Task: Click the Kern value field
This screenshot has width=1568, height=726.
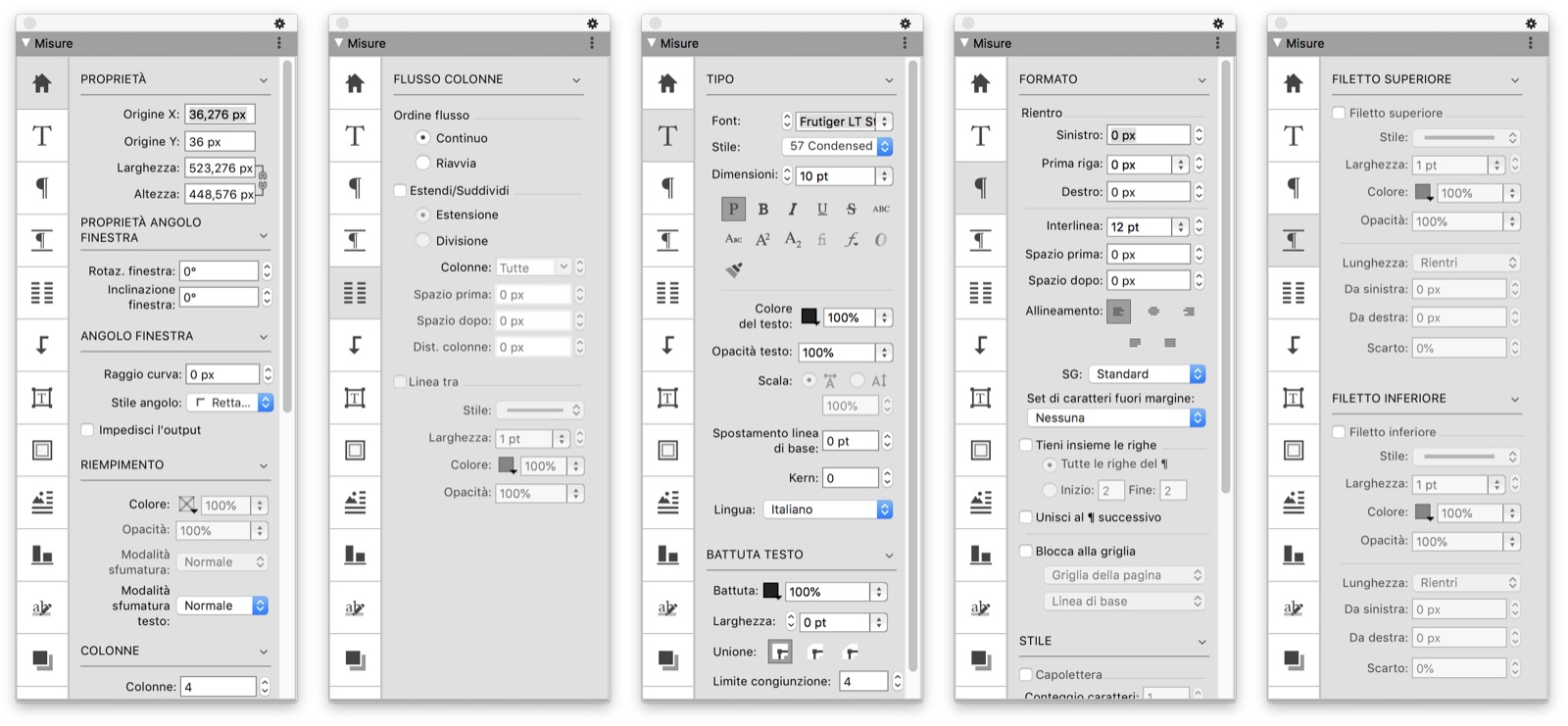Action: [x=851, y=478]
